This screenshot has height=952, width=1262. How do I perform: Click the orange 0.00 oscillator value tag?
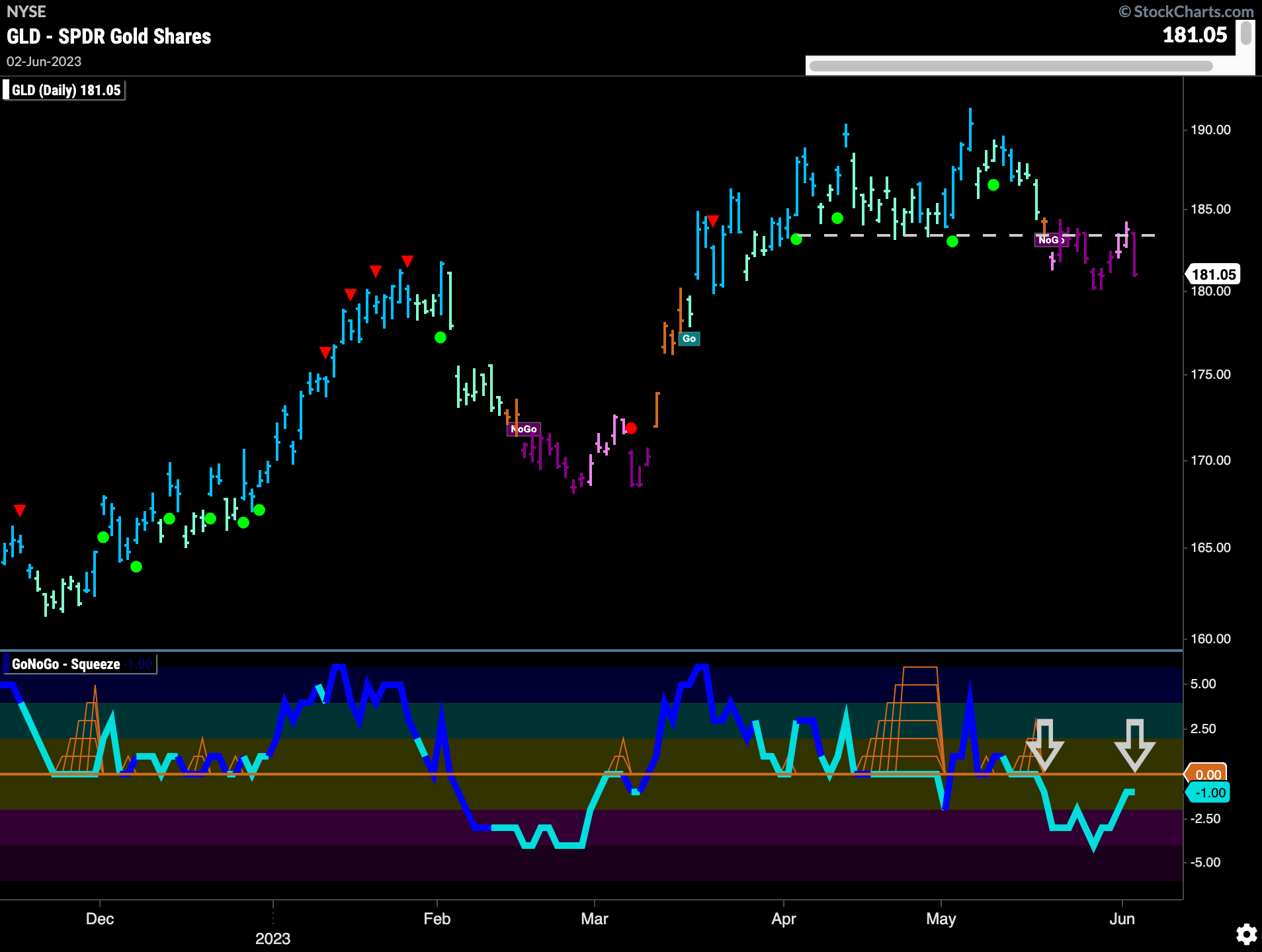[x=1207, y=774]
